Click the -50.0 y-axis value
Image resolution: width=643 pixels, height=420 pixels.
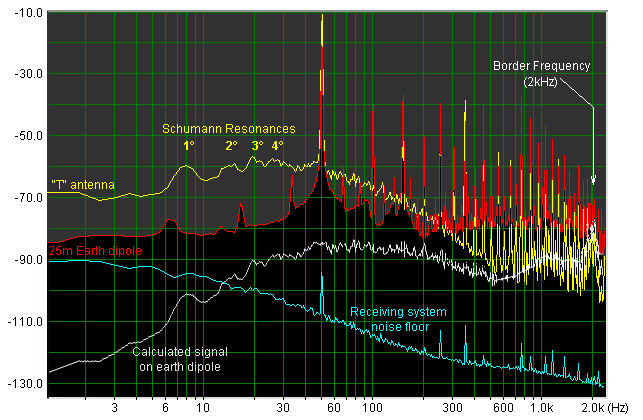pyautogui.click(x=28, y=136)
